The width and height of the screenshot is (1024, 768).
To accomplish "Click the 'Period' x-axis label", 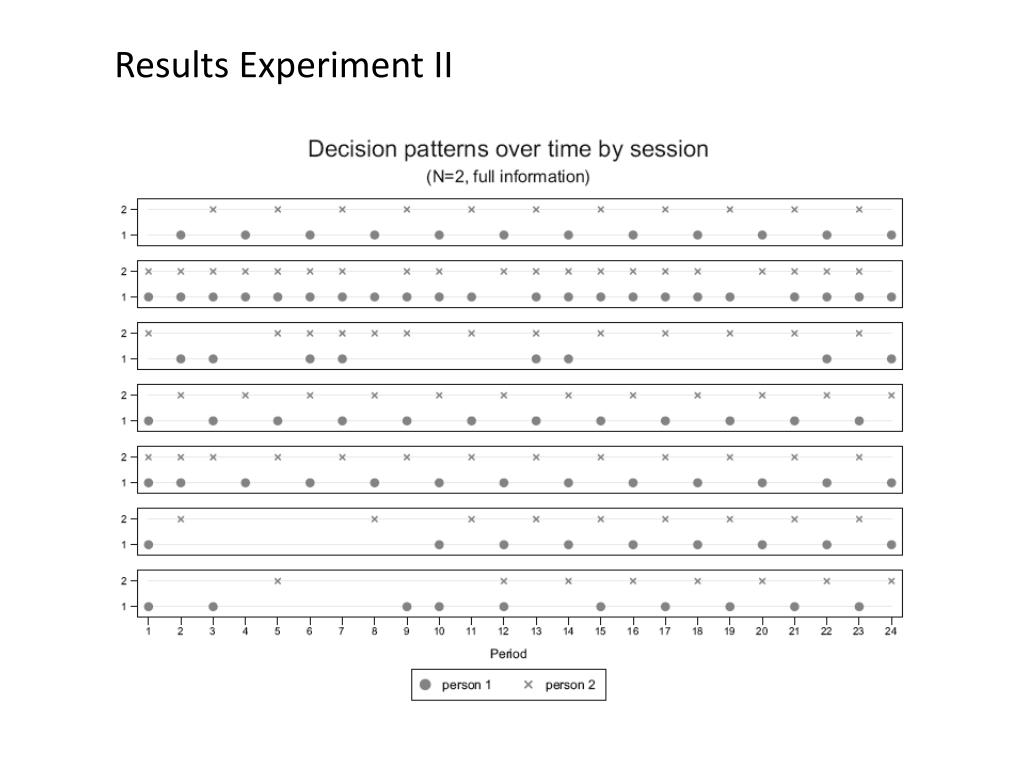I will point(508,654).
